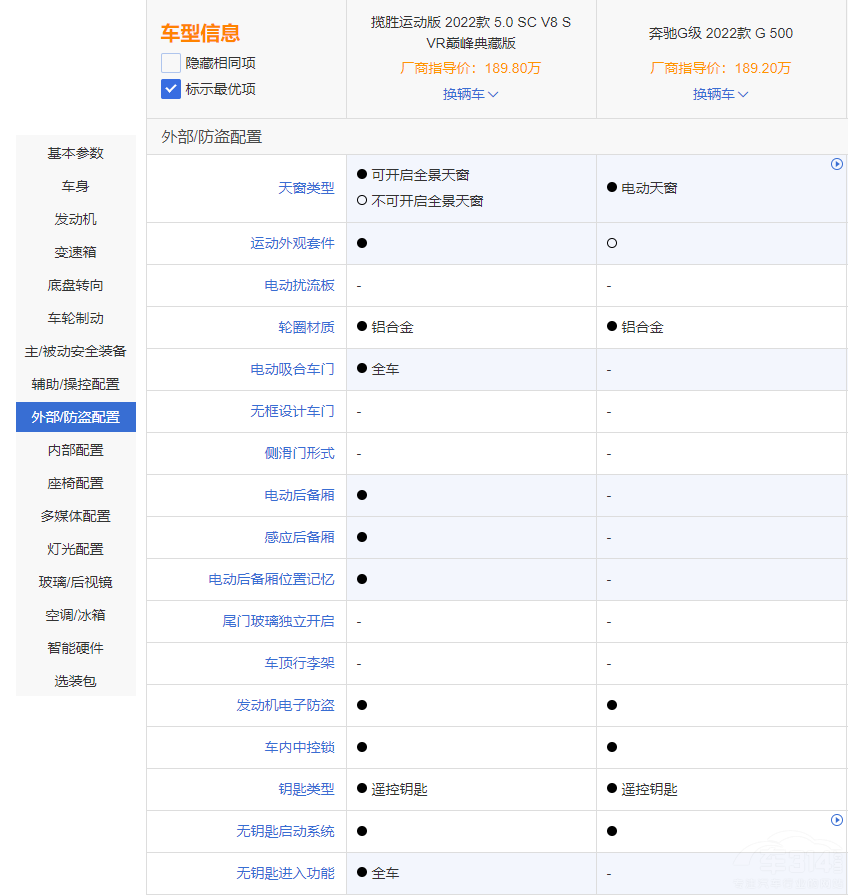Play the sunroof type demo video

pyautogui.click(x=837, y=163)
